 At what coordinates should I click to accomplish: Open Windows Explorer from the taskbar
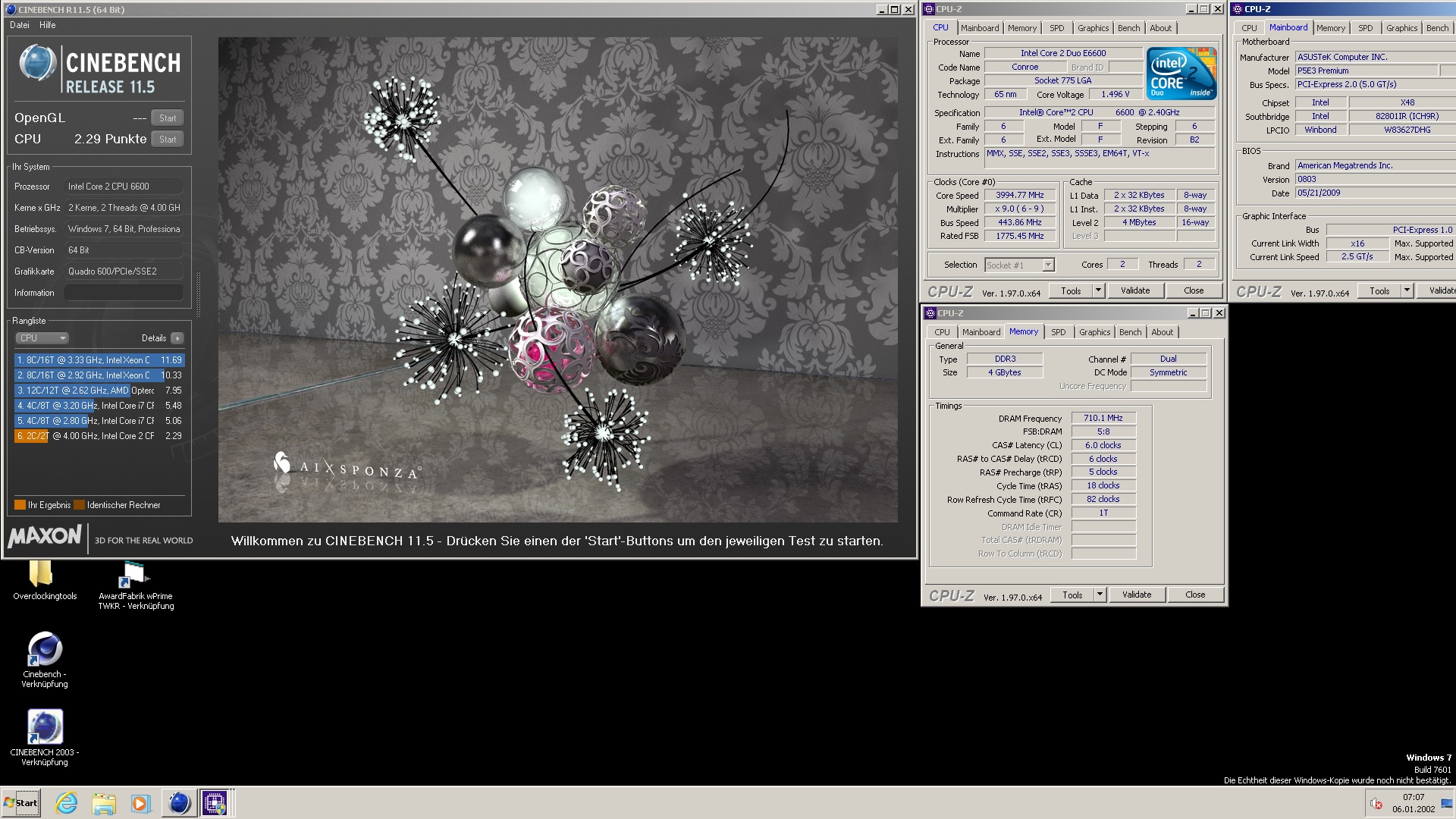tap(104, 803)
